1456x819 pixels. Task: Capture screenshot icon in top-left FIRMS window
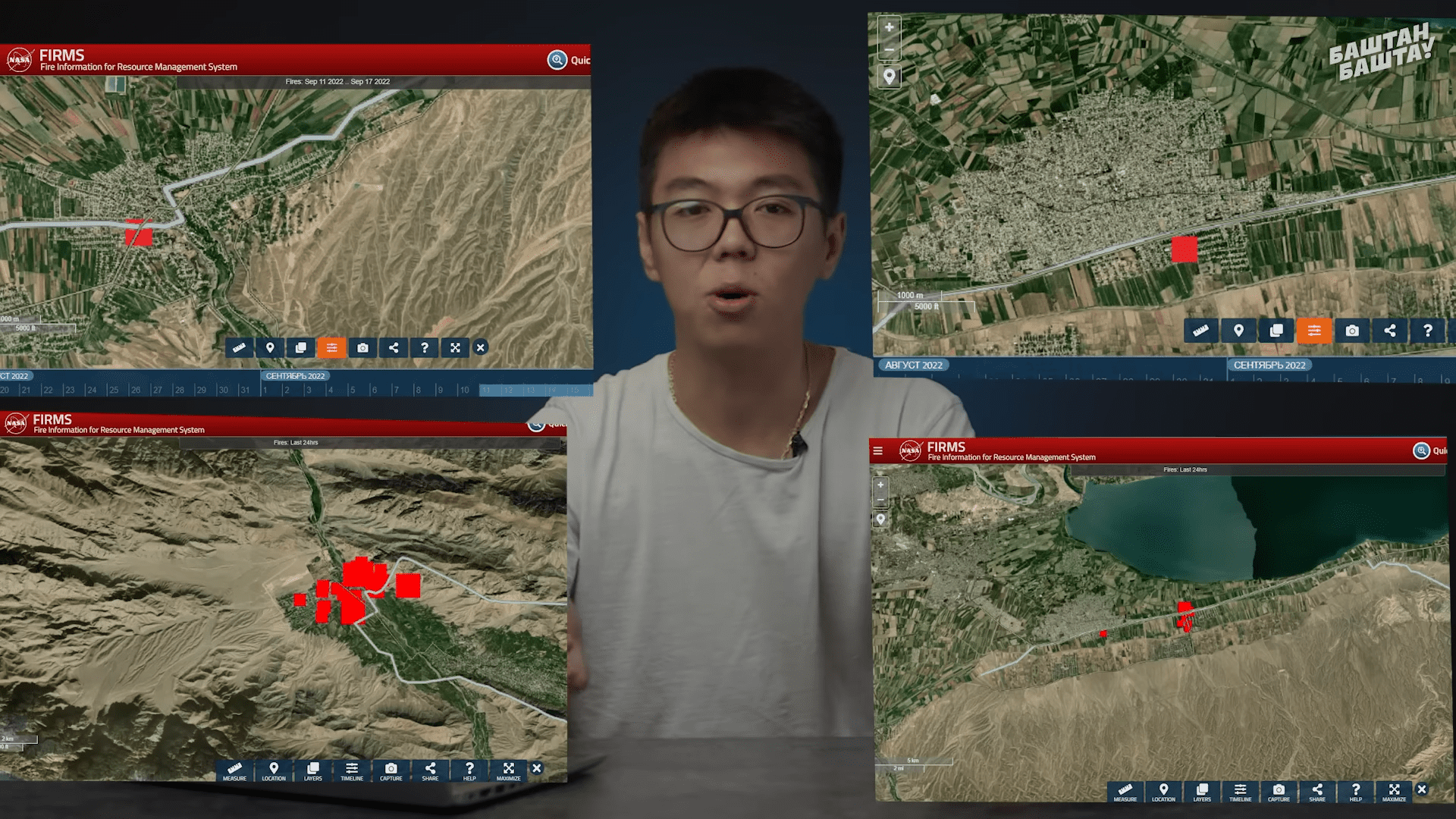362,347
